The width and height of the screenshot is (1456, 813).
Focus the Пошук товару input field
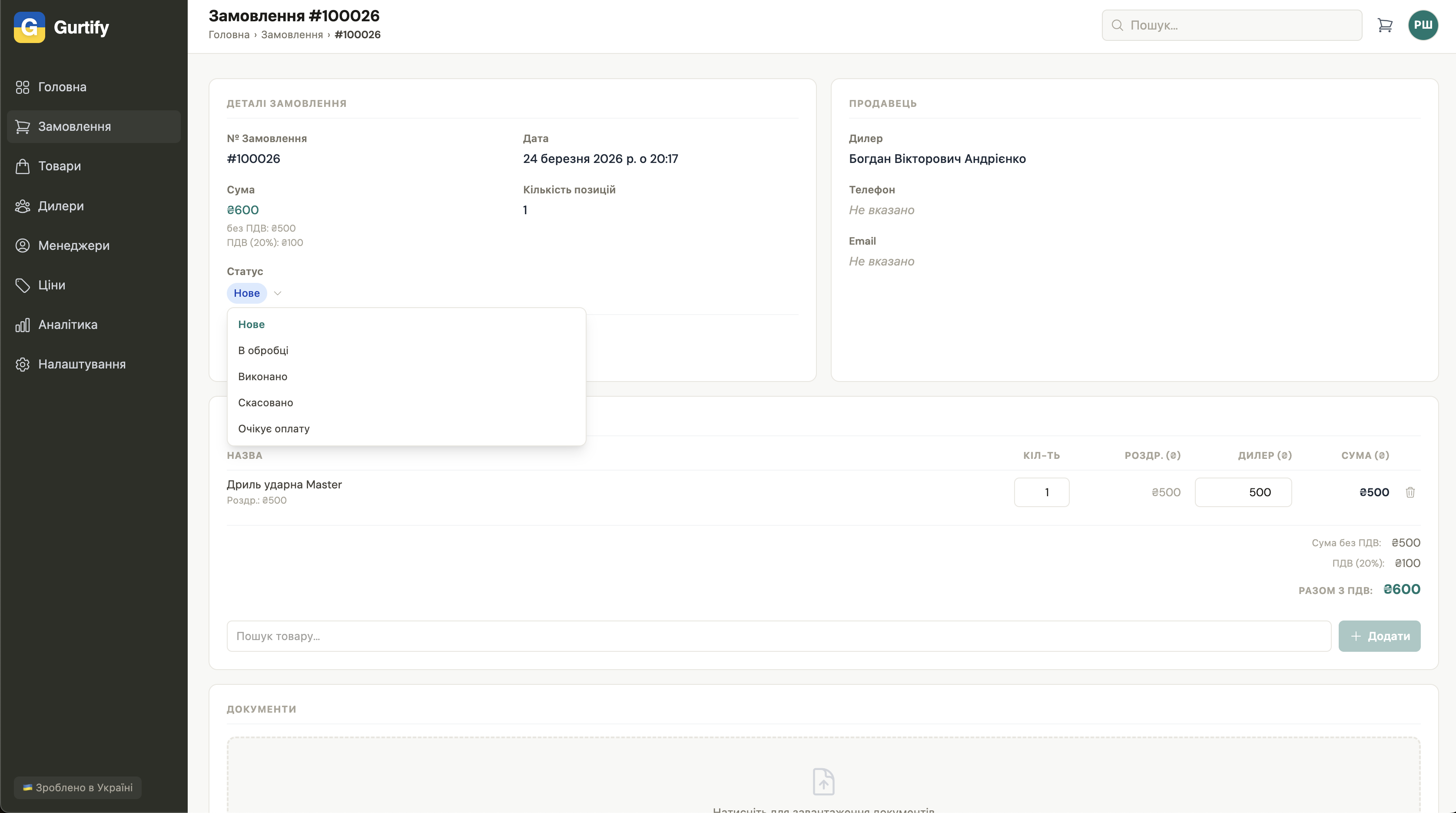pos(778,636)
